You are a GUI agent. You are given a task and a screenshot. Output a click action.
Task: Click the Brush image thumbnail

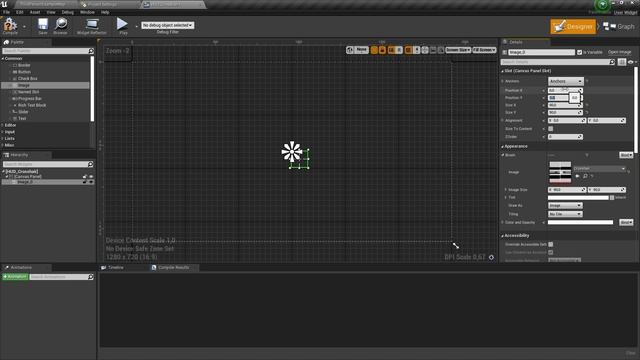point(560,172)
